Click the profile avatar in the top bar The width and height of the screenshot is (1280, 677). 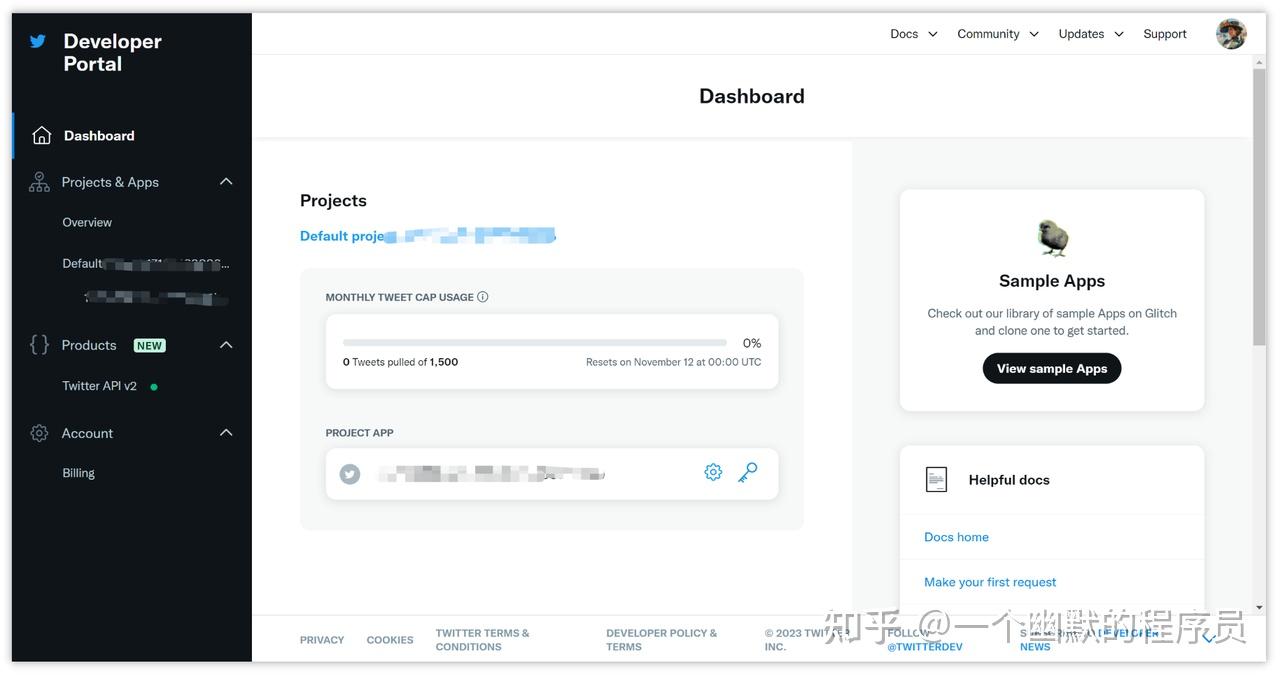(1231, 33)
